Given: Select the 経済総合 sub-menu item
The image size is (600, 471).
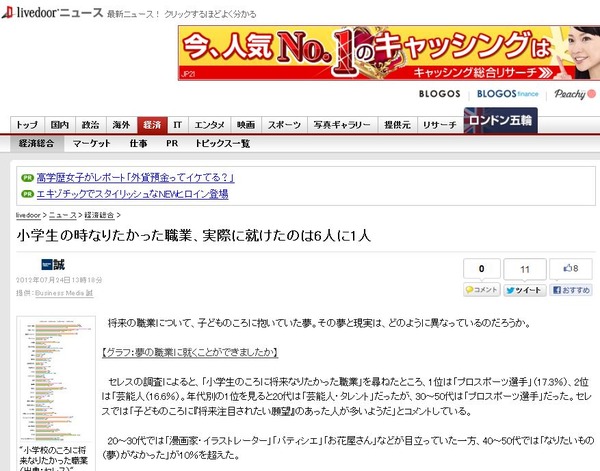Looking at the screenshot, I should [37, 143].
